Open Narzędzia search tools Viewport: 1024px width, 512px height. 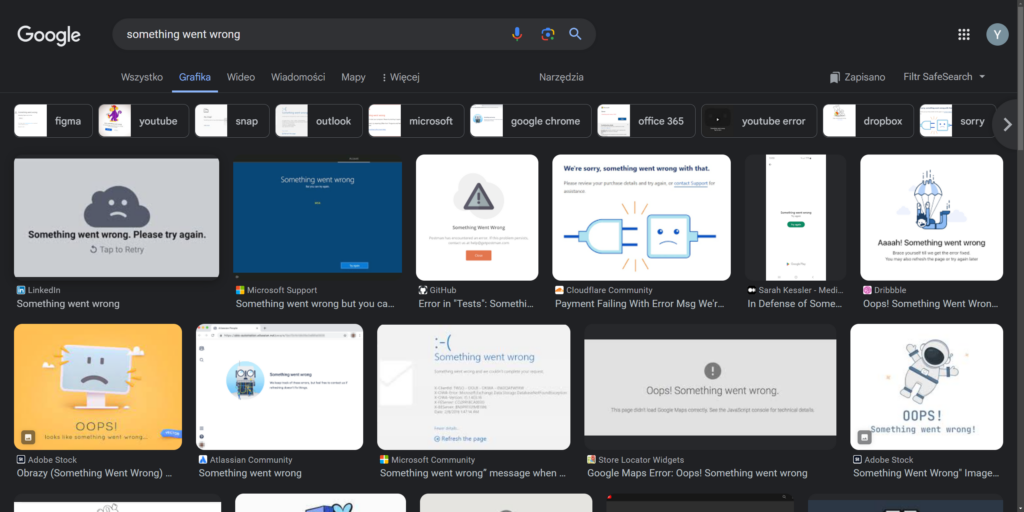point(561,77)
